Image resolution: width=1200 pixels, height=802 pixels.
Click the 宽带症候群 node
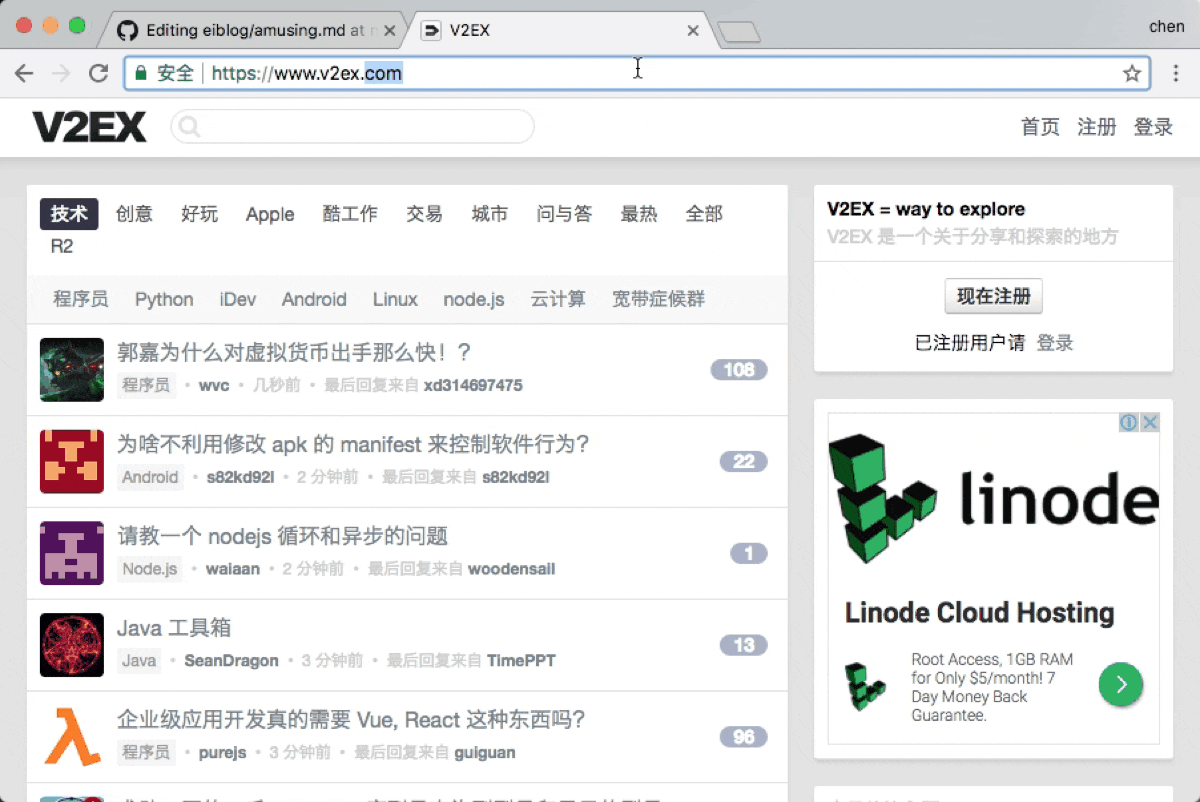[658, 299]
